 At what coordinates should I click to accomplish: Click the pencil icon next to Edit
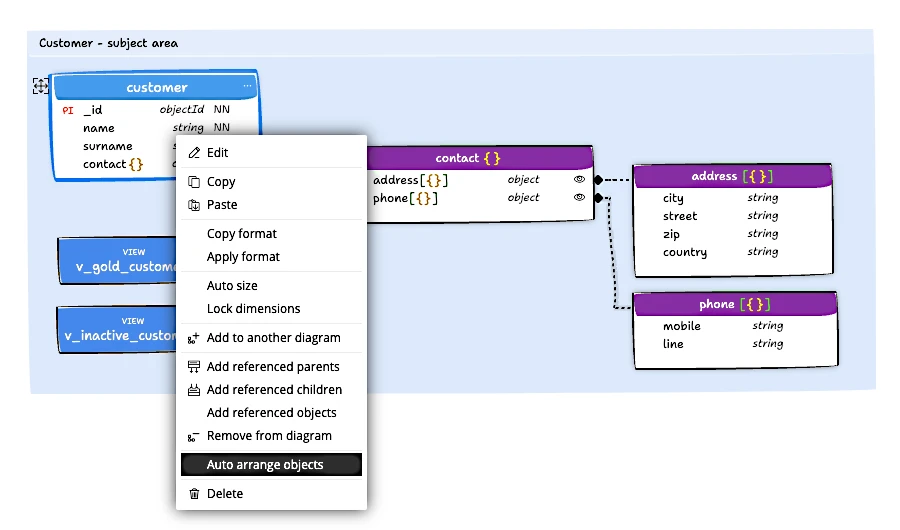(194, 153)
